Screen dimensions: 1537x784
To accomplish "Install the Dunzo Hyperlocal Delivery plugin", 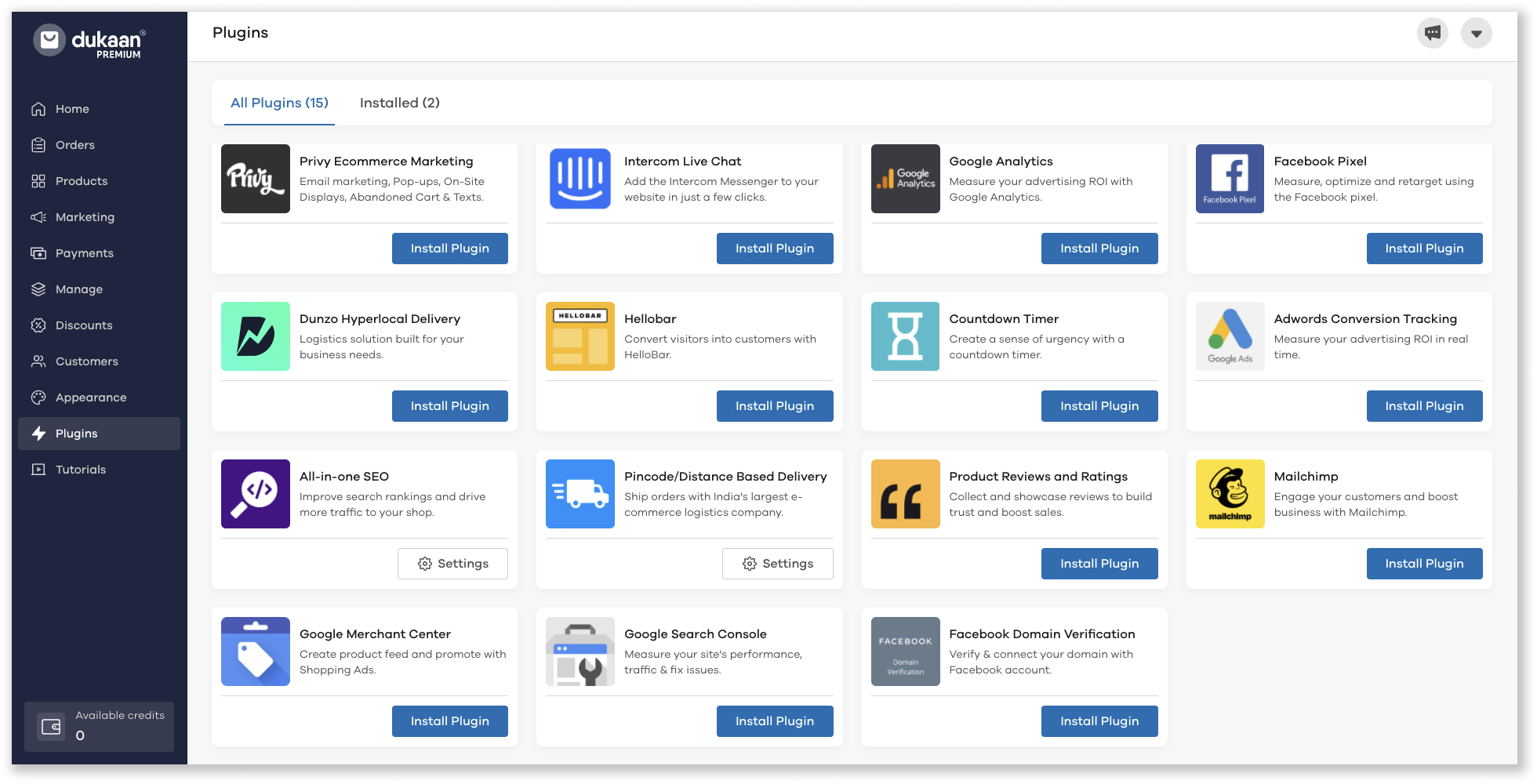I will (450, 406).
